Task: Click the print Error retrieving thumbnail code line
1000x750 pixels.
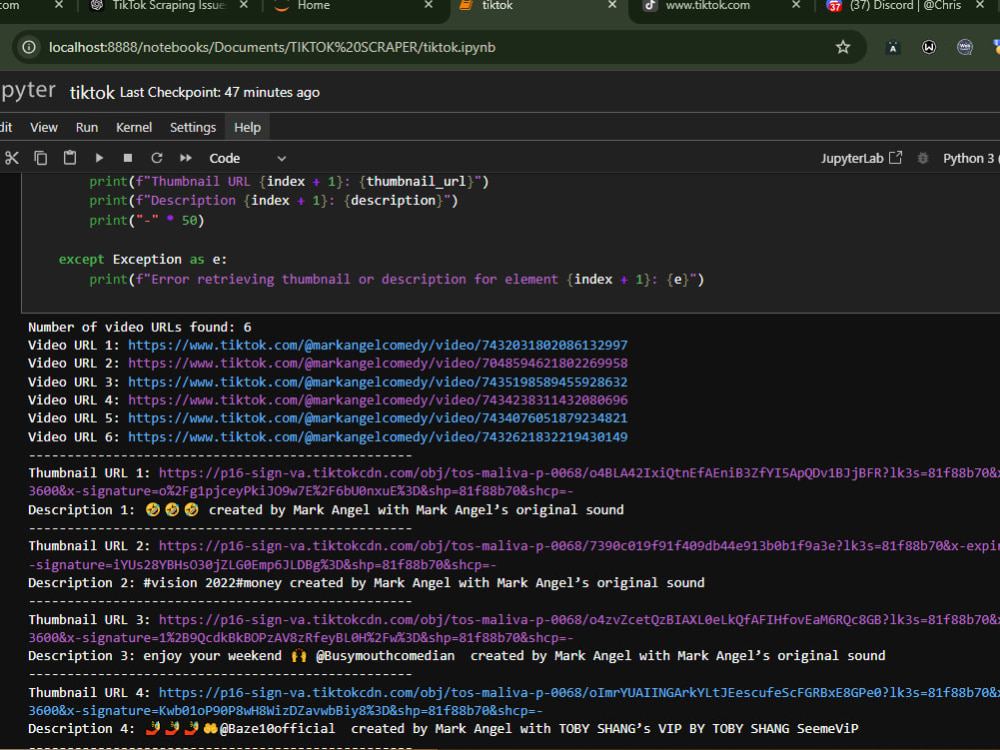Action: coord(397,279)
